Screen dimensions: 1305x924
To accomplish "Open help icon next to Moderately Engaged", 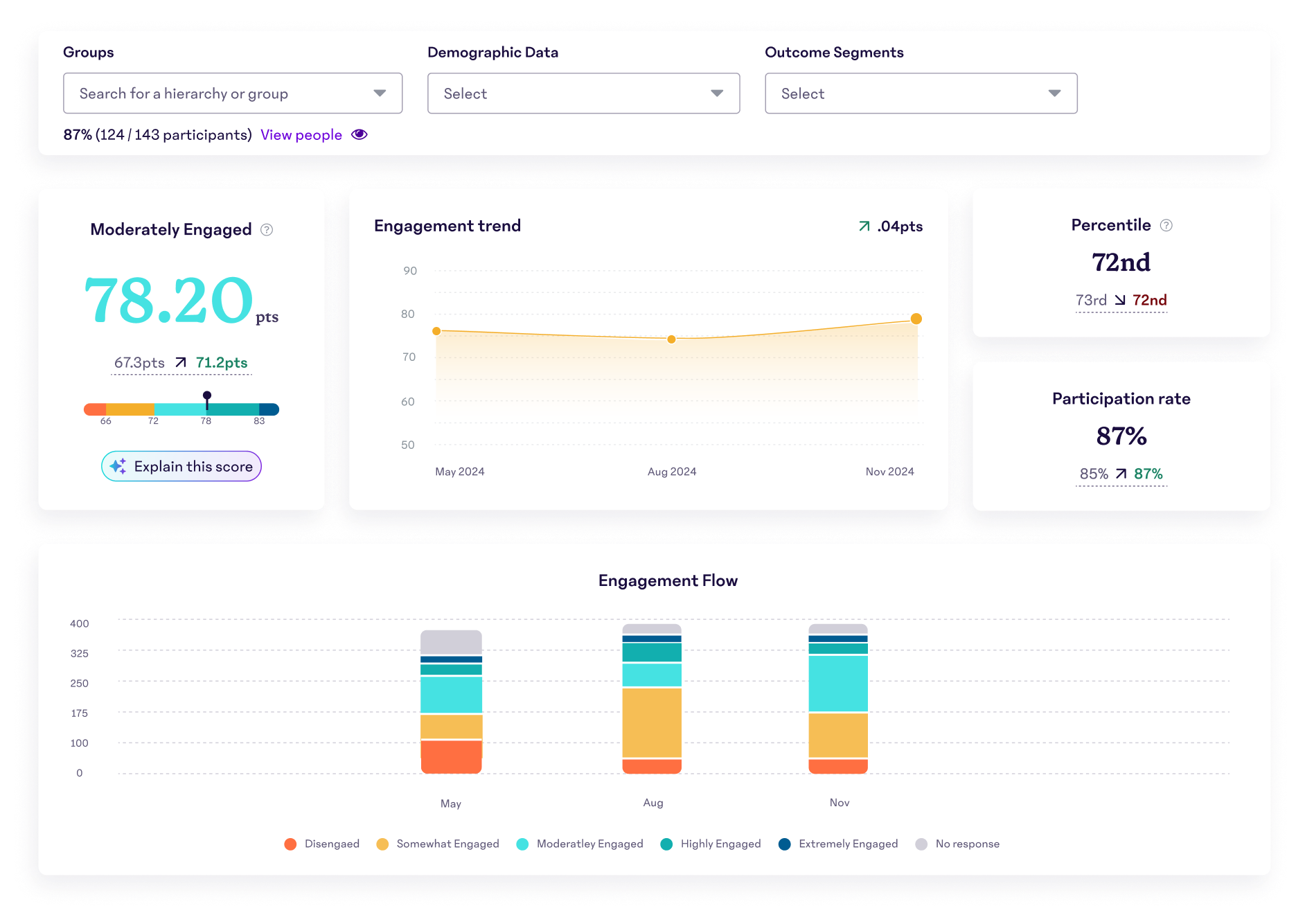I will tap(267, 230).
